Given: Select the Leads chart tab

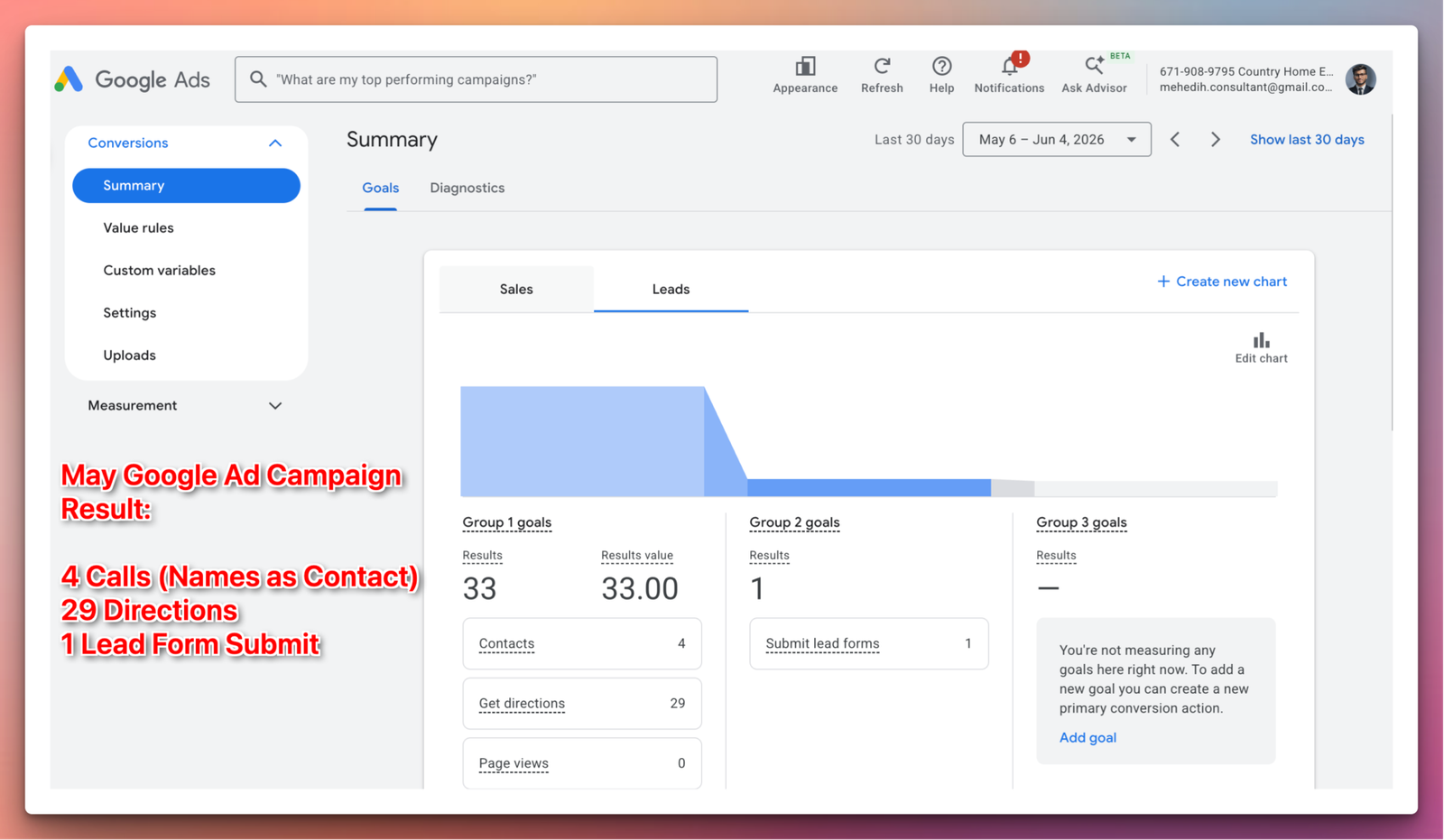Looking at the screenshot, I should pyautogui.click(x=671, y=289).
